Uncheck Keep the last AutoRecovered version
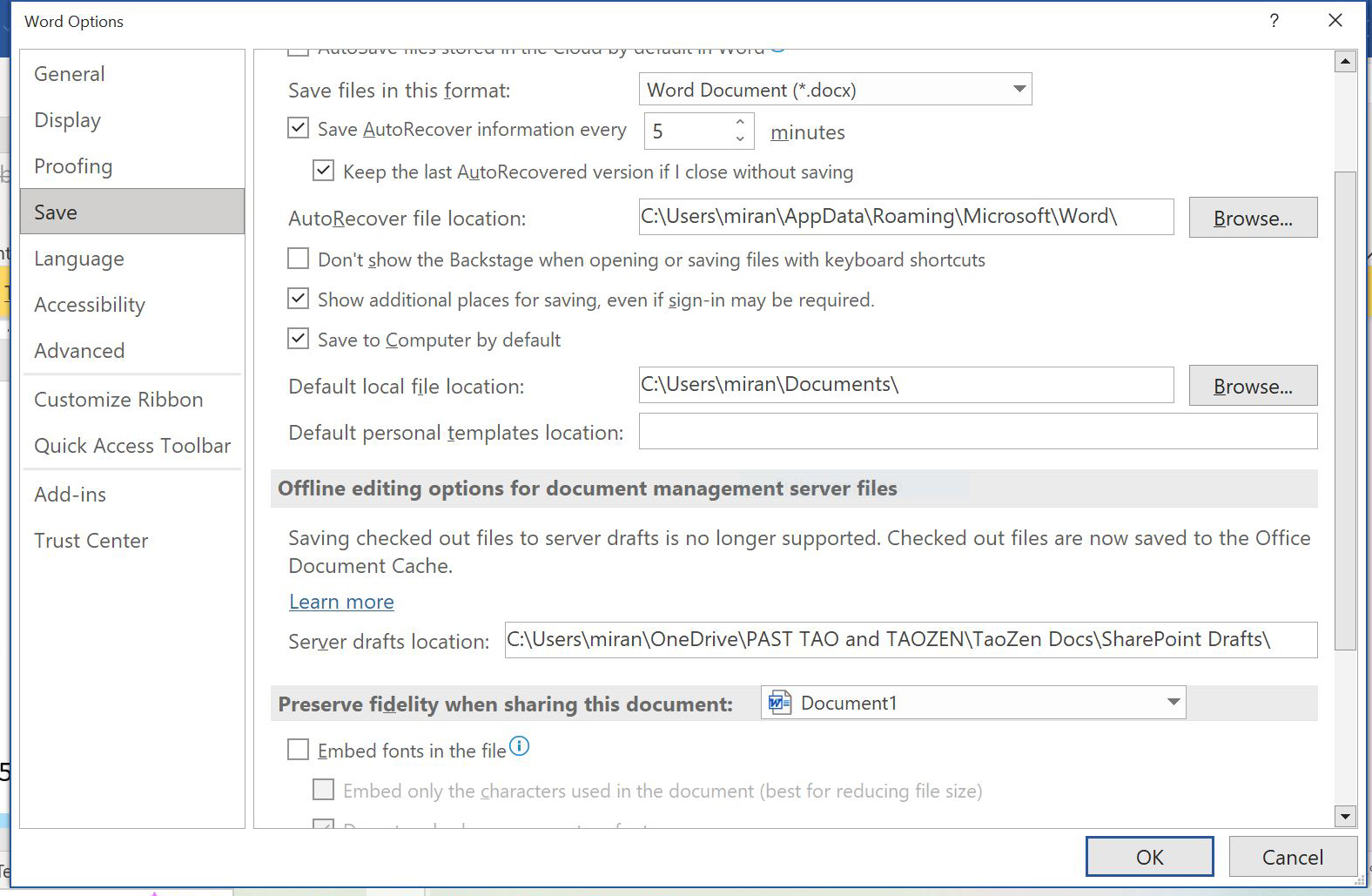 click(323, 171)
